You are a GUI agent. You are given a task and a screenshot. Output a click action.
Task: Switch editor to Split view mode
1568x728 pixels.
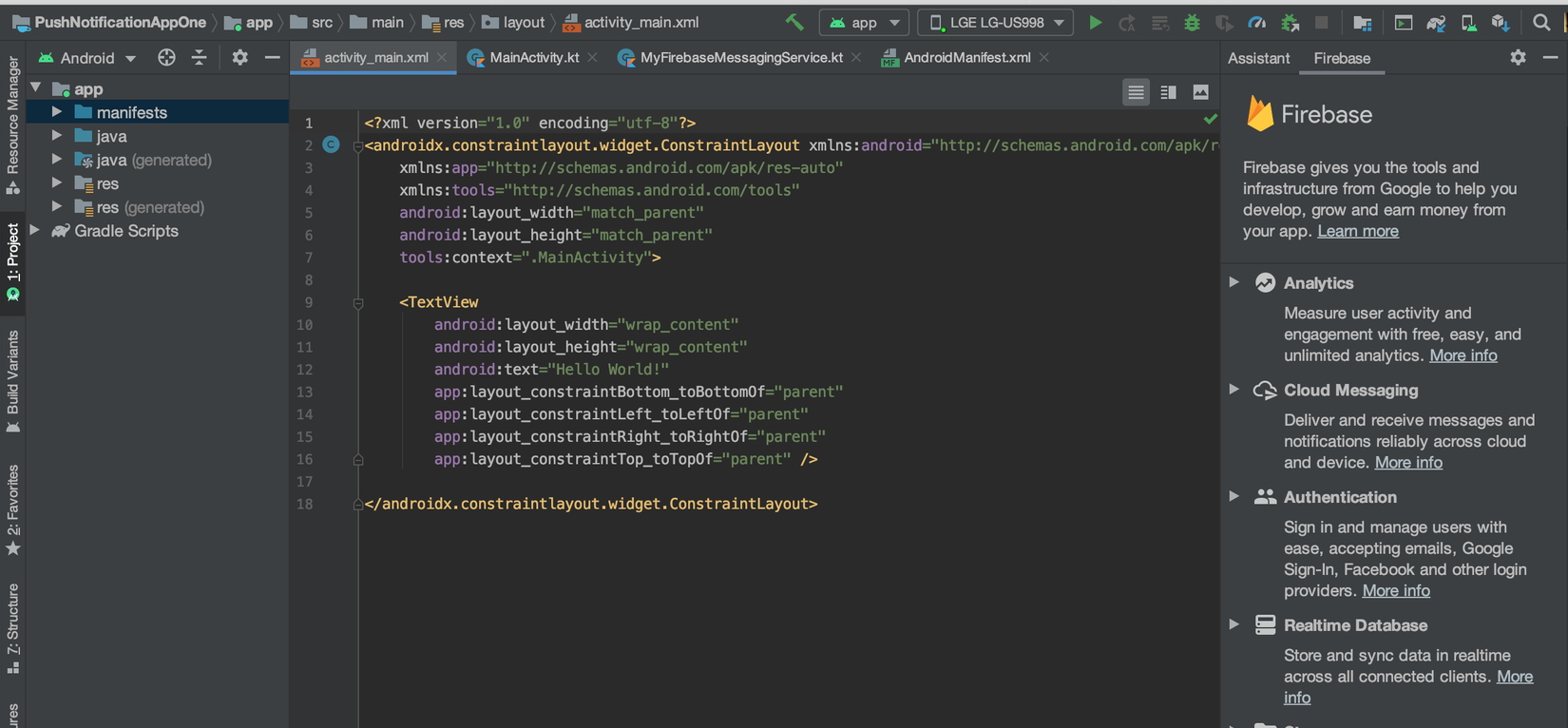(1168, 92)
